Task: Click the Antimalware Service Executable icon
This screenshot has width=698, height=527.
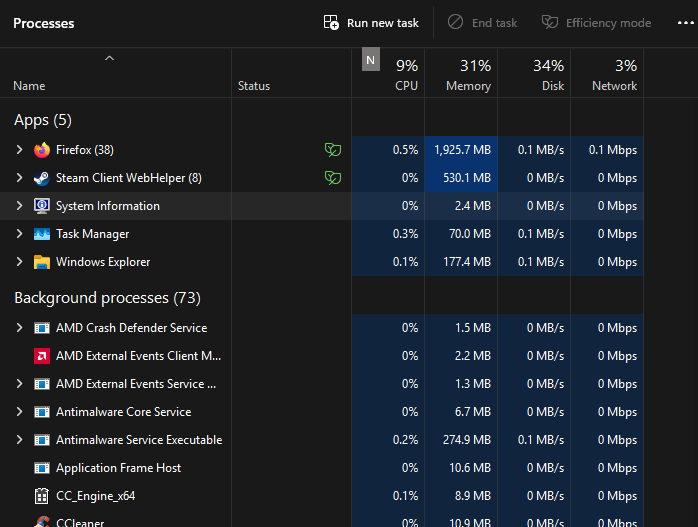Action: click(x=42, y=440)
